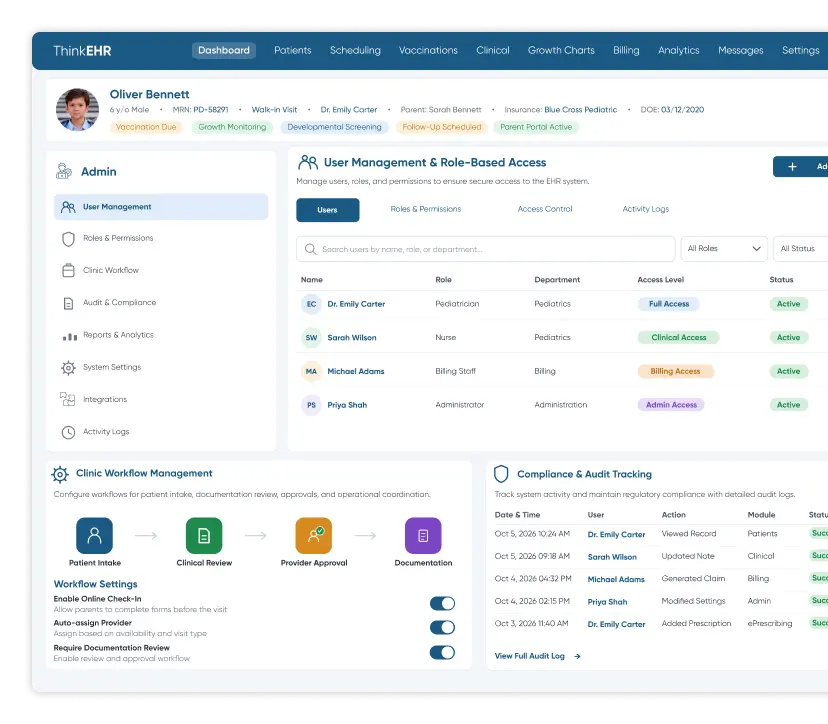This screenshot has width=828, height=724.
Task: Click the ThinkEHR logo
Action: tap(82, 51)
